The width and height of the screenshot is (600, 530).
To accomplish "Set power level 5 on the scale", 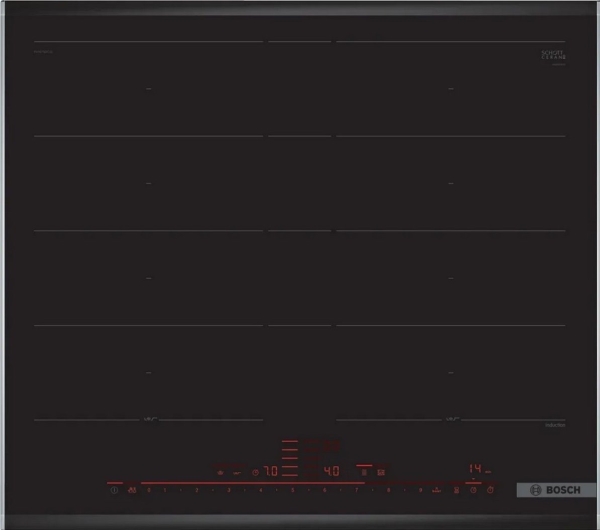I will 293,490.
